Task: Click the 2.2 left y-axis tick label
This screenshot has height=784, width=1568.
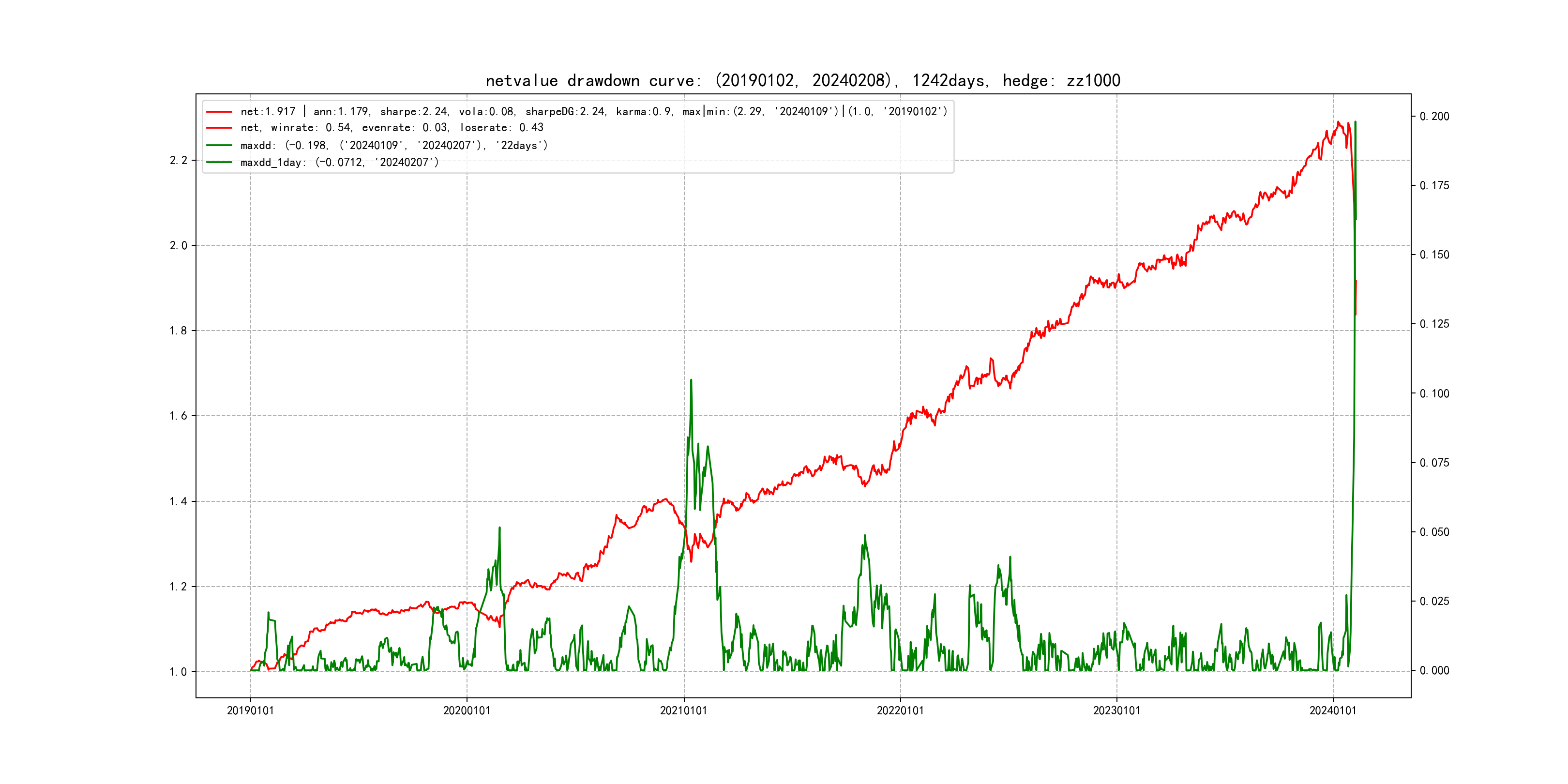Action: [179, 161]
